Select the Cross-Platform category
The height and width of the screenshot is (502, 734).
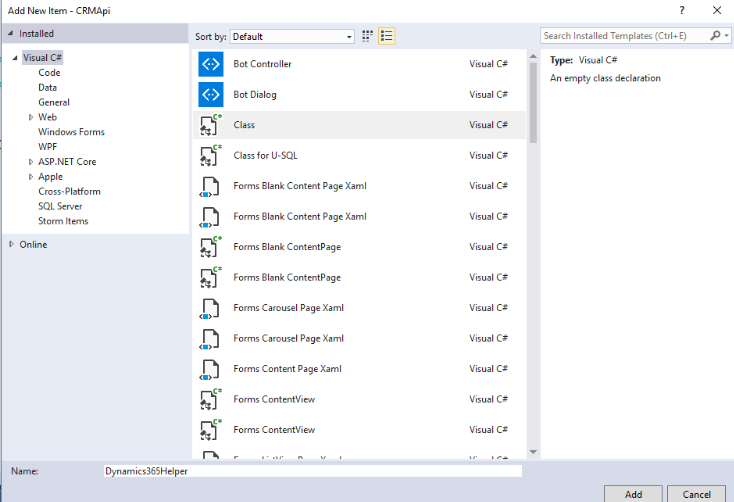click(69, 192)
